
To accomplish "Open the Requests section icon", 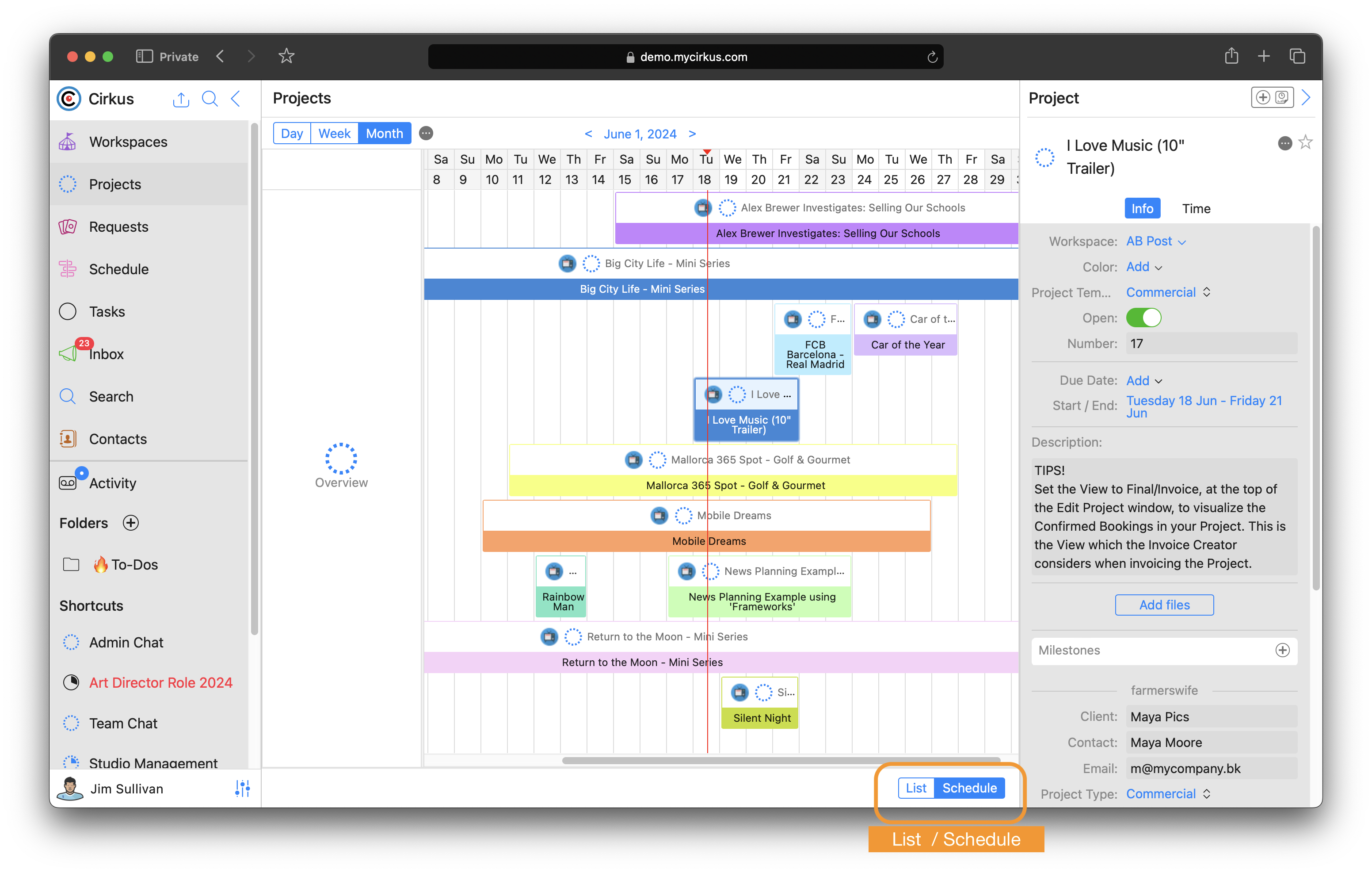I will pyautogui.click(x=68, y=227).
